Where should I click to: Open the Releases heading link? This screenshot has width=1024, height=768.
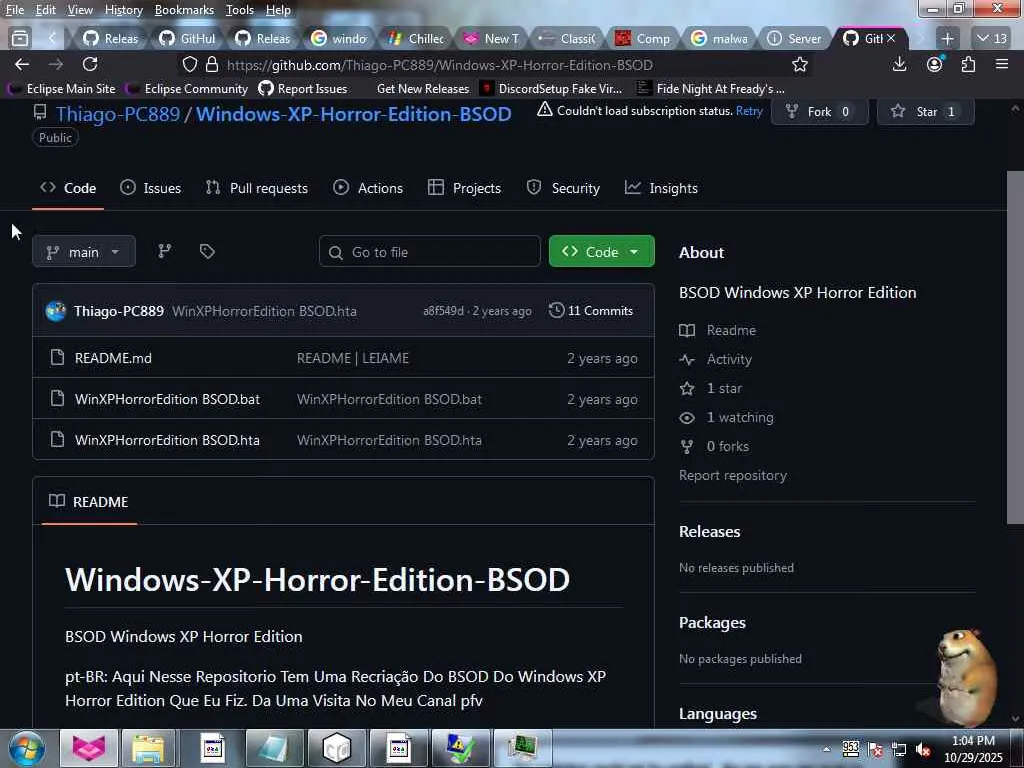(x=709, y=532)
